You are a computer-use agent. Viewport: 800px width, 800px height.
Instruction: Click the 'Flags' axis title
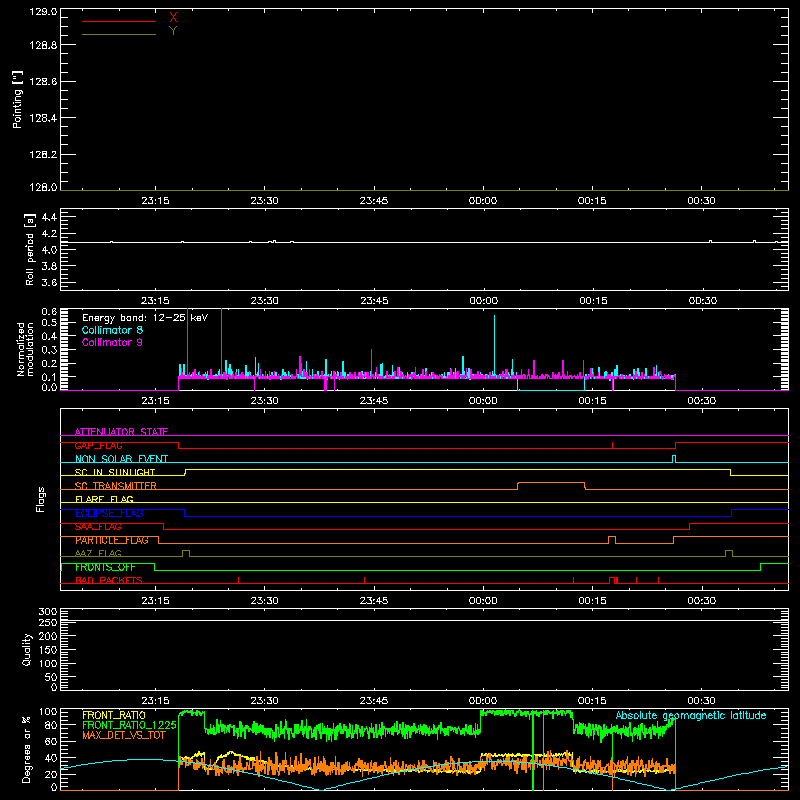[x=40, y=499]
